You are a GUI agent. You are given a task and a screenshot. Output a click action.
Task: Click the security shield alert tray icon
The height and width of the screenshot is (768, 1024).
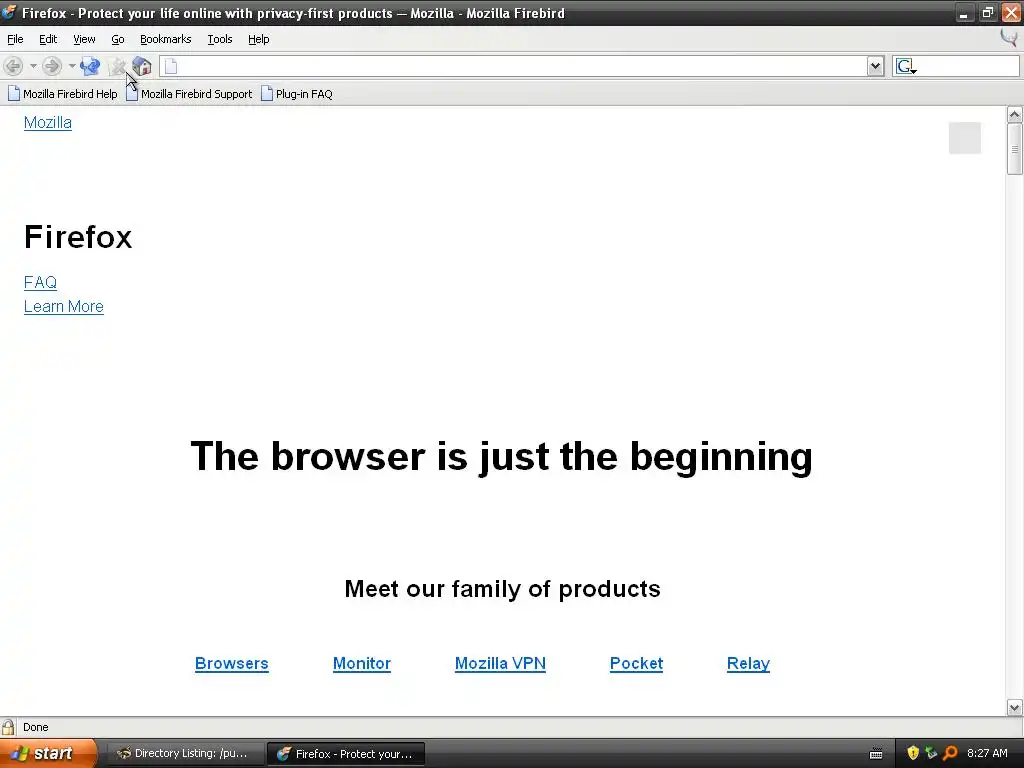coord(913,753)
